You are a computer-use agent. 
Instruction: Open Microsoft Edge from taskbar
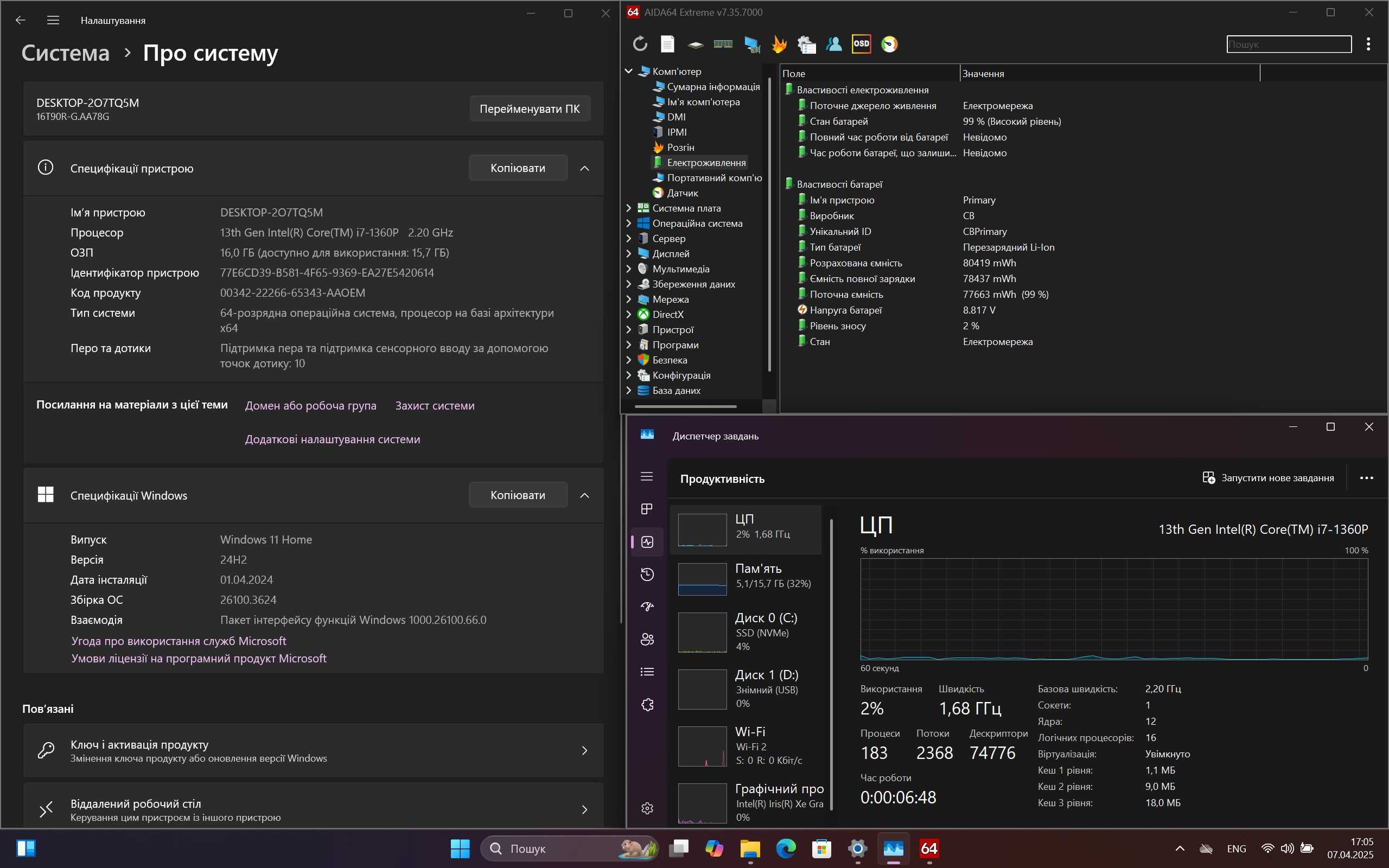click(786, 848)
